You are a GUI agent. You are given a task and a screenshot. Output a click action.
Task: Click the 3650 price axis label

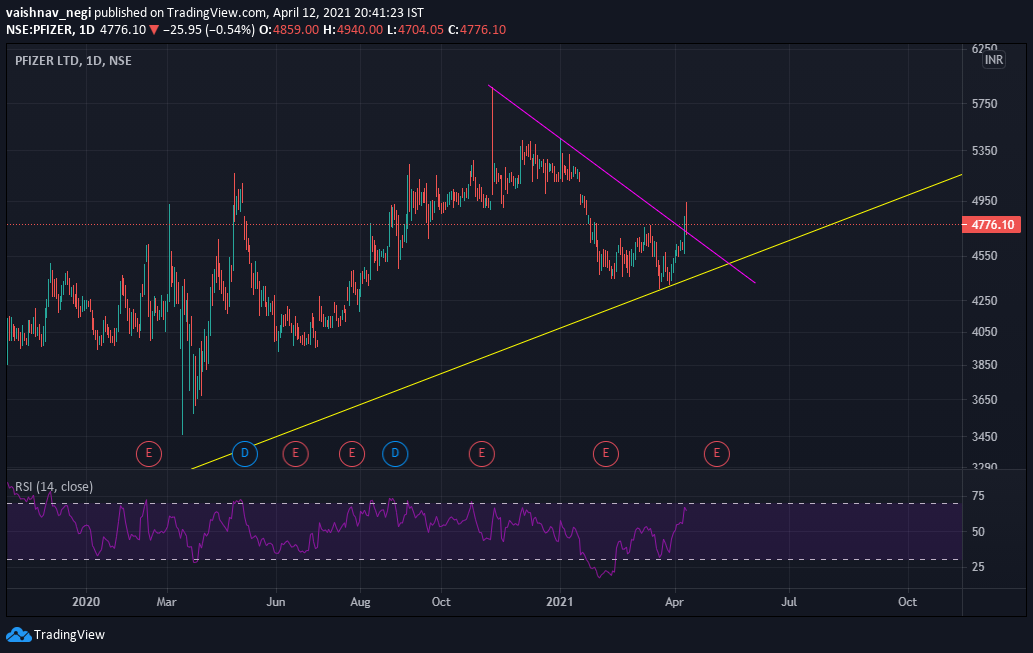click(x=984, y=399)
